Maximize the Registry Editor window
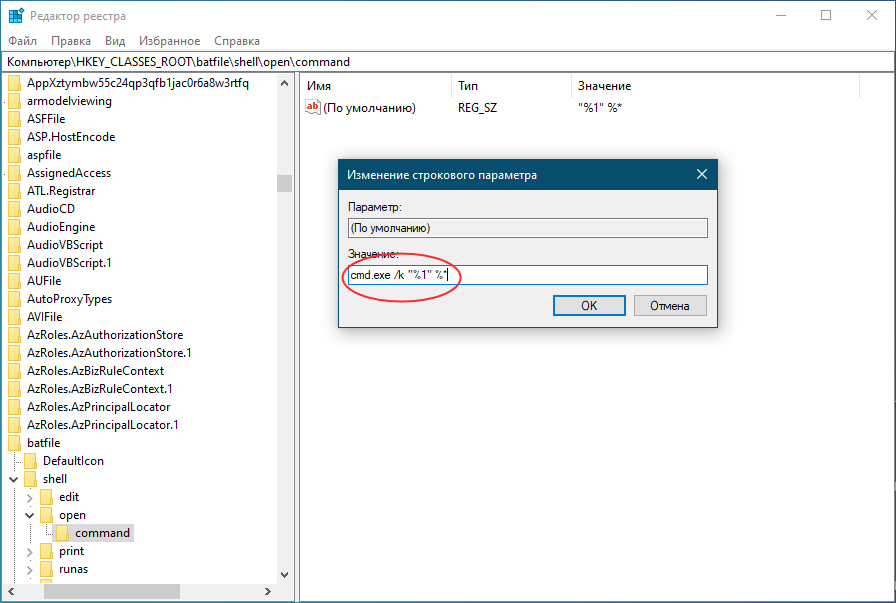Screen dimensions: 896x603 (826, 15)
